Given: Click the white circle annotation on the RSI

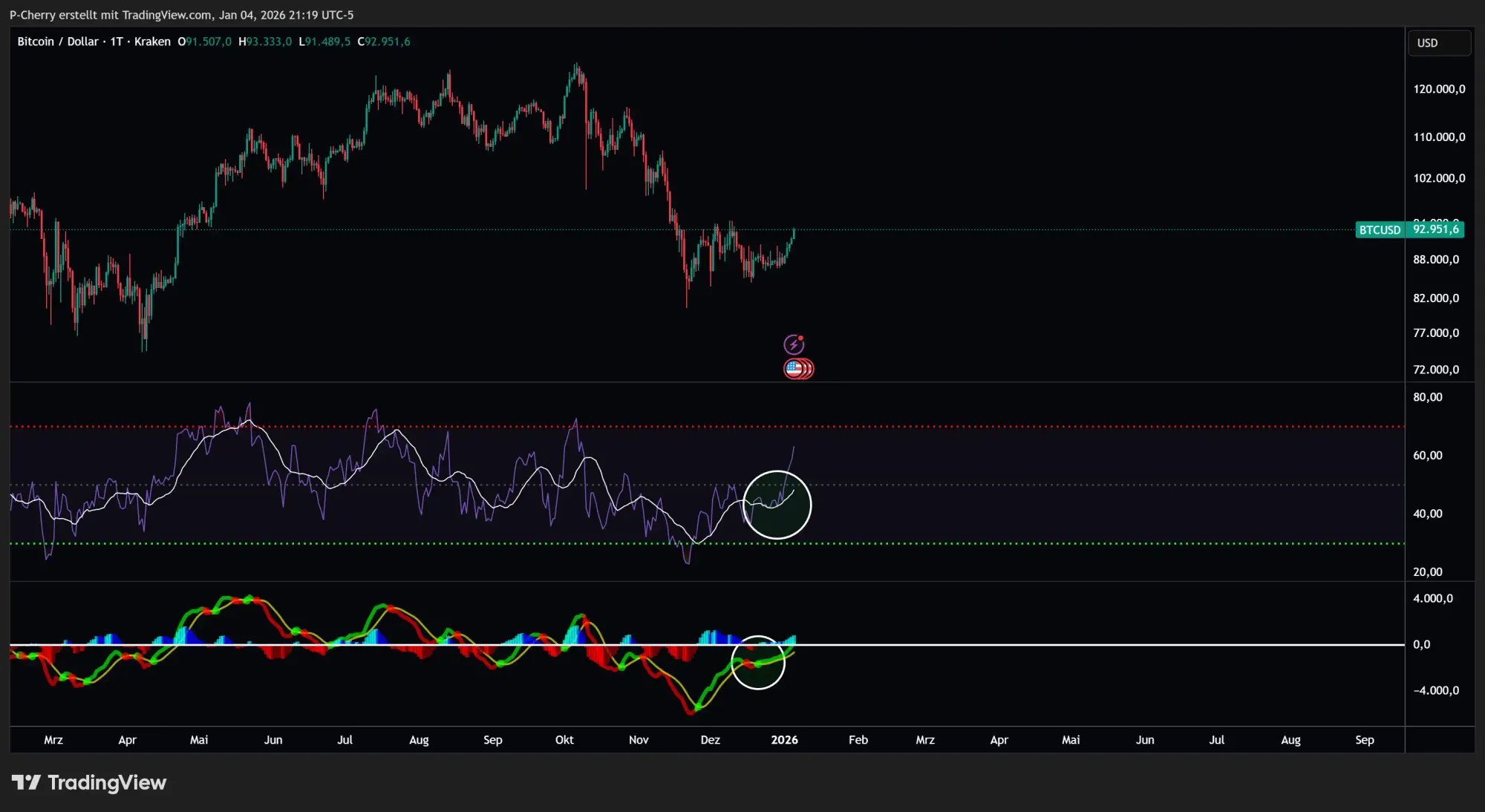Looking at the screenshot, I should pos(777,504).
